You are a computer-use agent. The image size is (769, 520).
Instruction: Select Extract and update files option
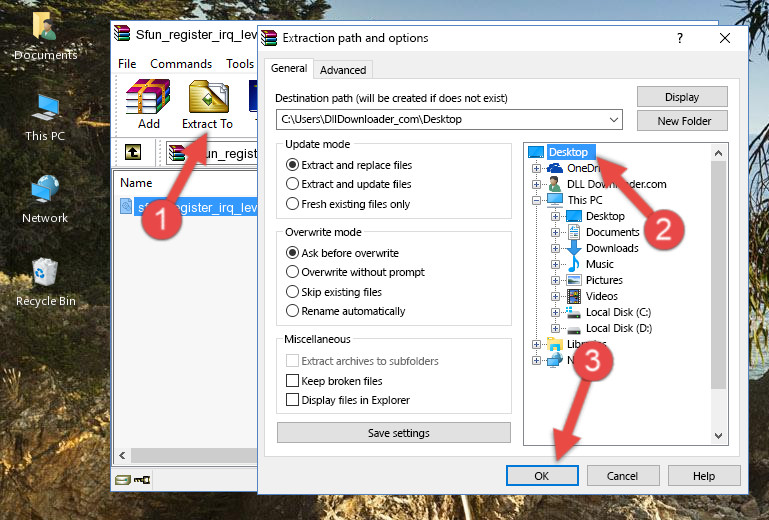click(x=293, y=184)
